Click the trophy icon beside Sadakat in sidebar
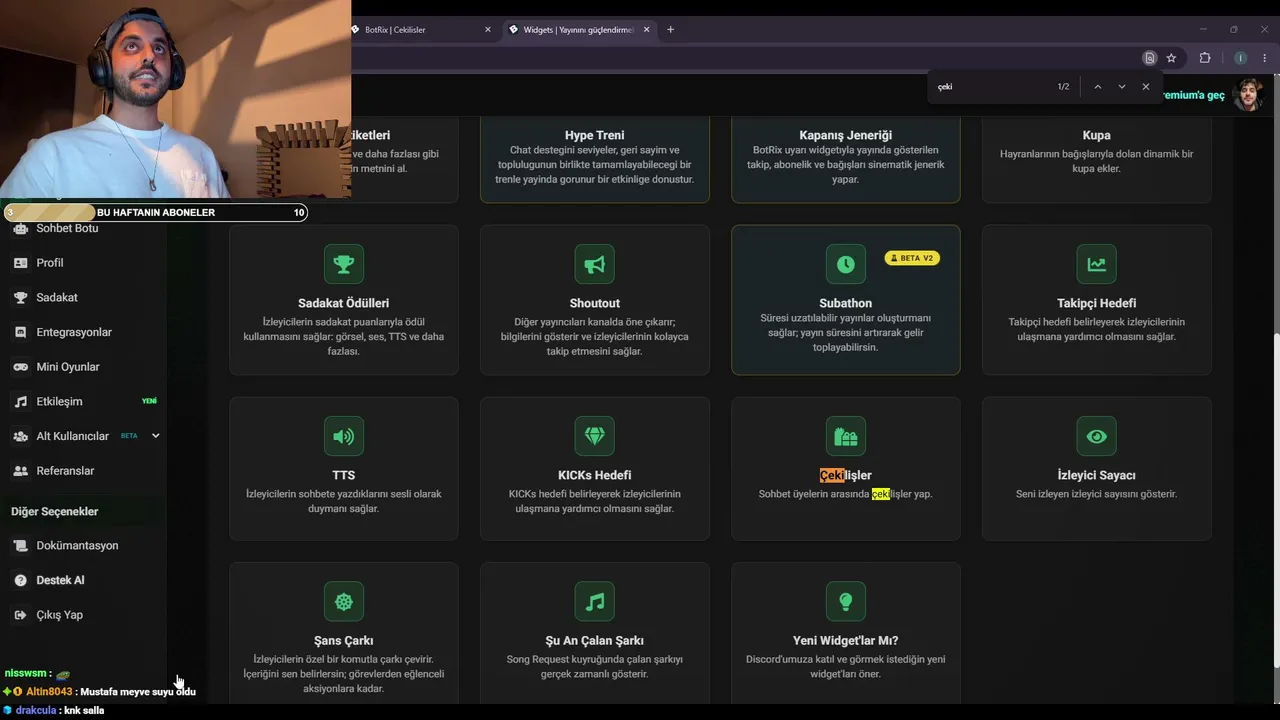The width and height of the screenshot is (1280, 720). [20, 297]
